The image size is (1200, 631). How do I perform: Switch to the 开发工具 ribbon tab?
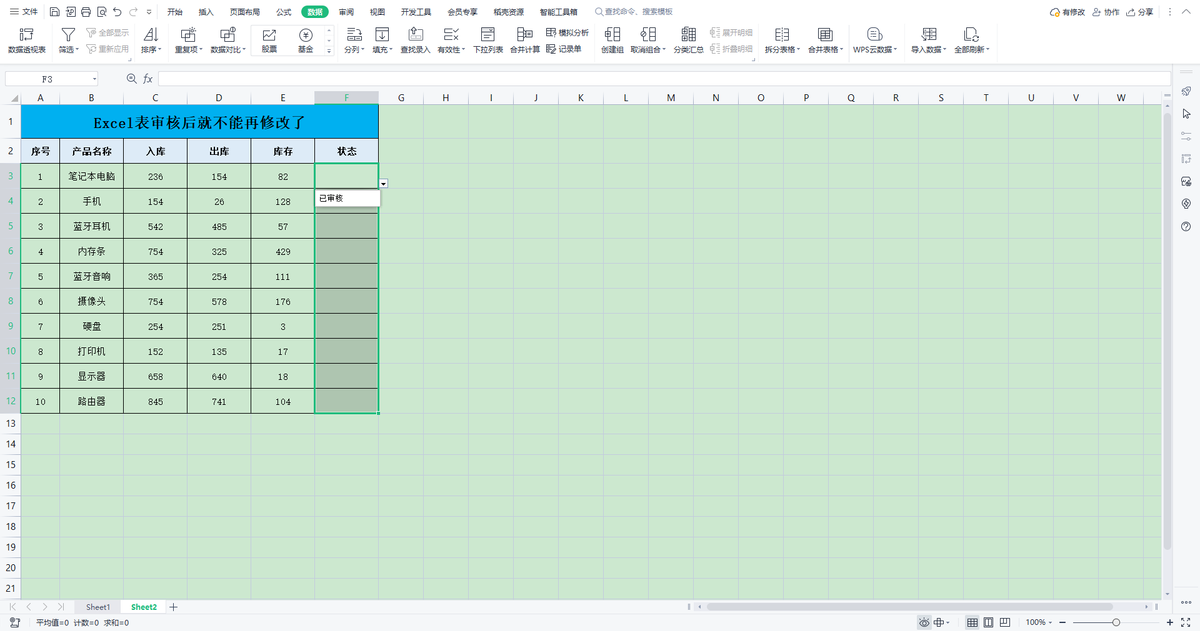click(x=416, y=12)
